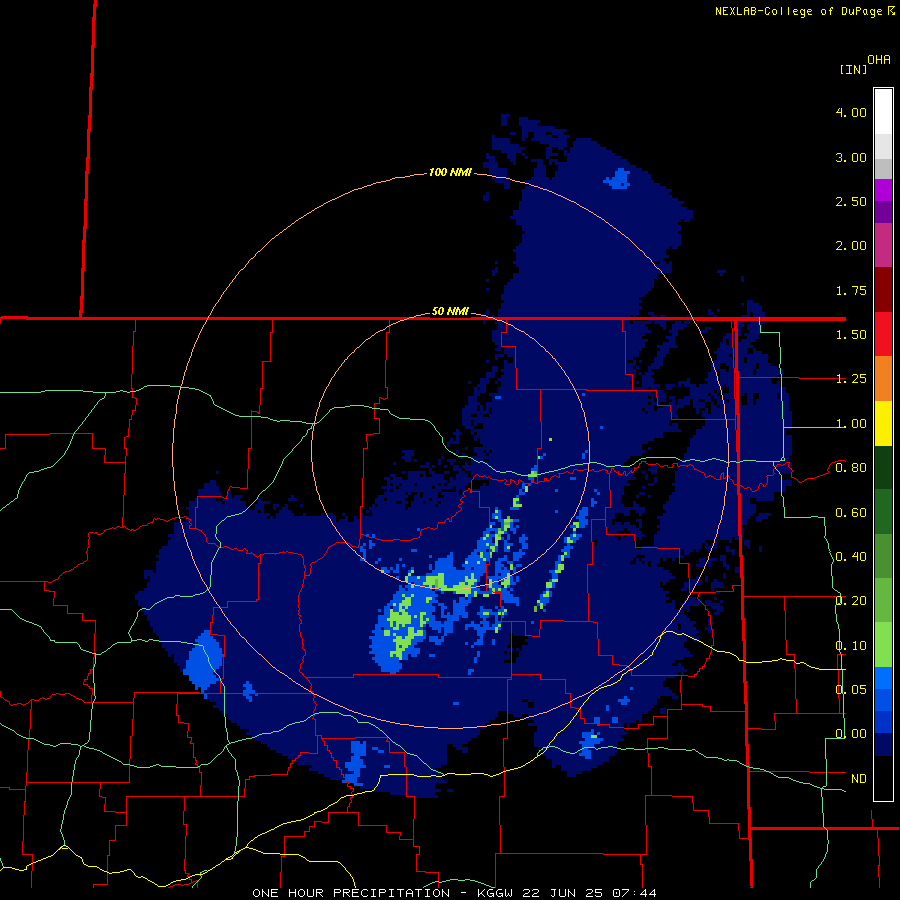Click the 0.60 legend value
This screenshot has height=900, width=900.
851,513
